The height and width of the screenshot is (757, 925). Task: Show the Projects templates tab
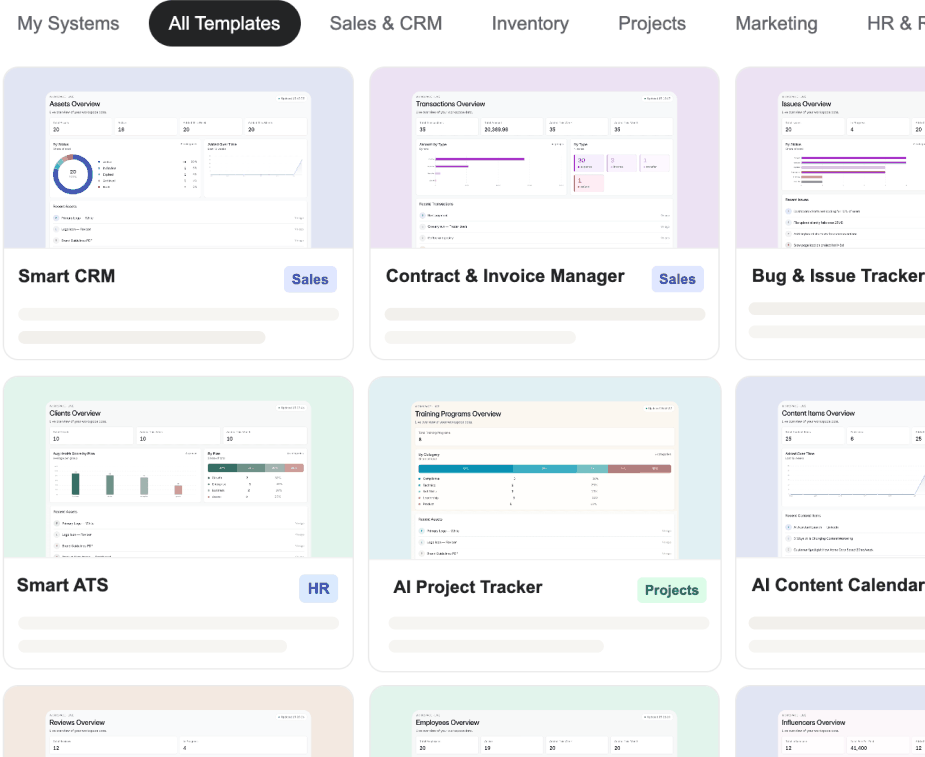pyautogui.click(x=652, y=24)
